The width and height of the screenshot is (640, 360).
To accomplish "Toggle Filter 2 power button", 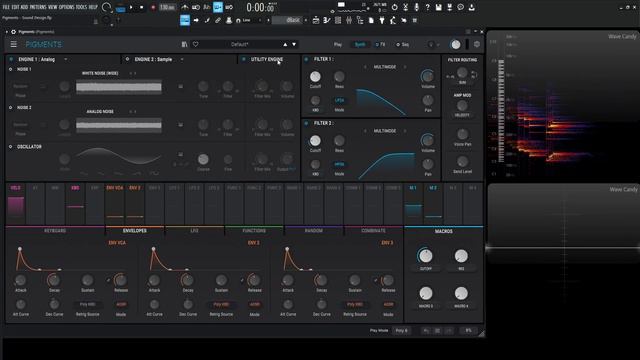I will point(307,123).
